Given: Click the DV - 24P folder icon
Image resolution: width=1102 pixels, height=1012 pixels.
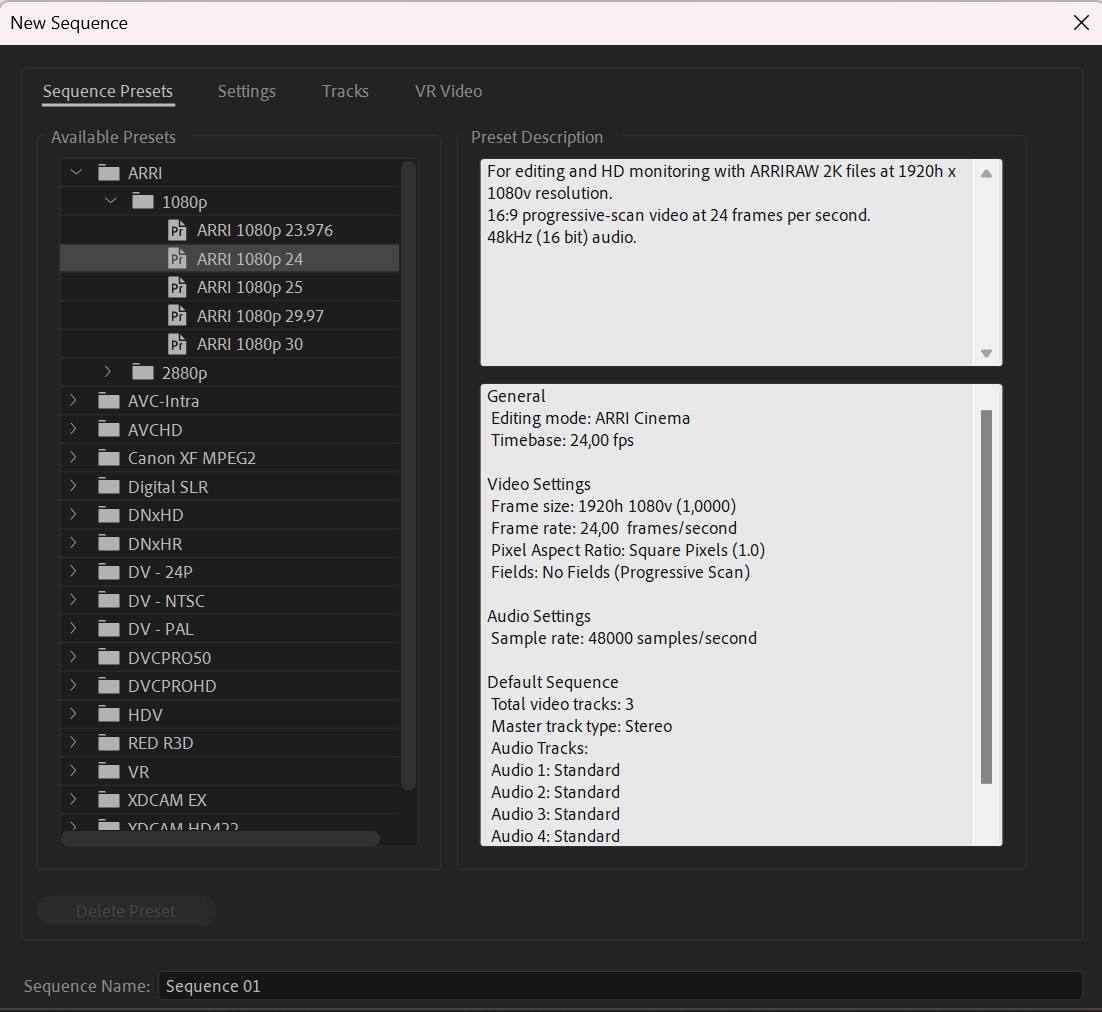Looking at the screenshot, I should [109, 571].
